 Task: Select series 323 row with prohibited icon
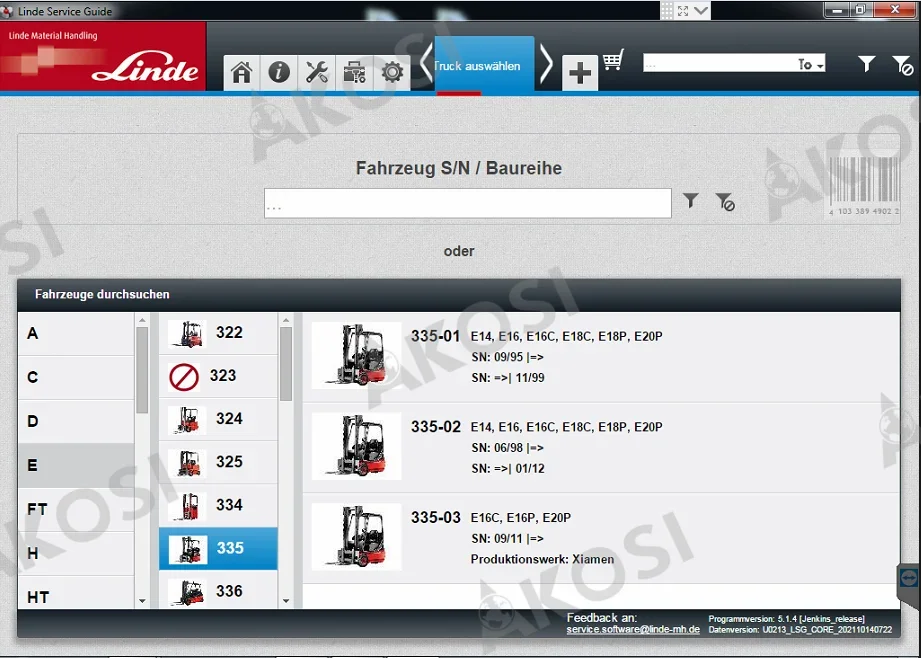[x=218, y=376]
